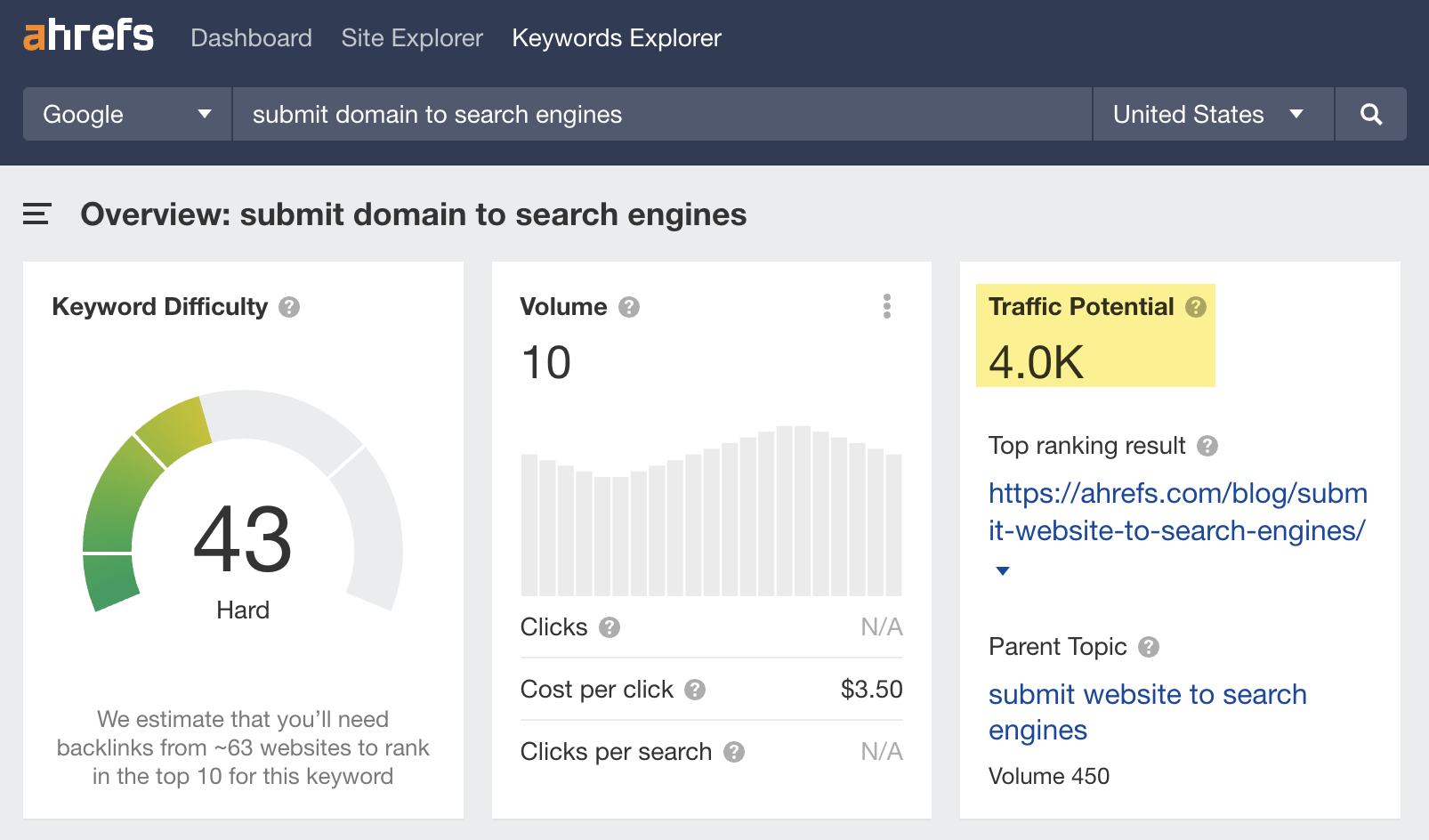The width and height of the screenshot is (1429, 840).
Task: Click the Clicks per search help icon
Action: click(x=735, y=752)
